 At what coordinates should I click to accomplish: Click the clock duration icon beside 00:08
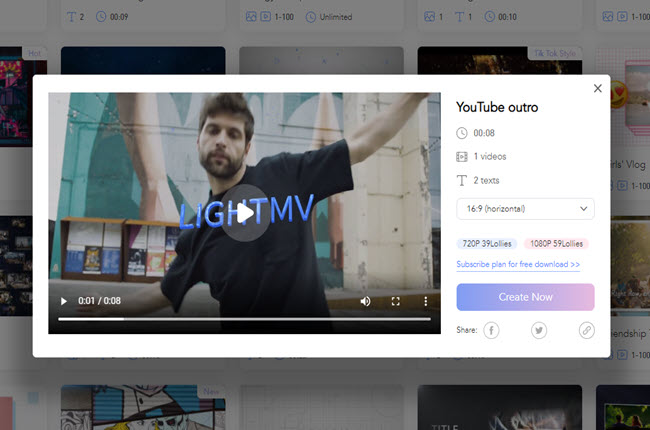coord(462,133)
